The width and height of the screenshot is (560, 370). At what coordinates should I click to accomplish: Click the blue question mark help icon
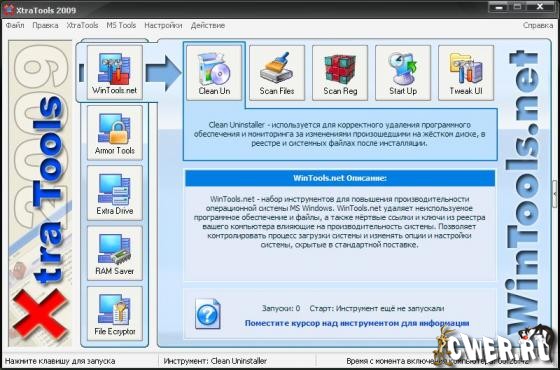(x=208, y=314)
